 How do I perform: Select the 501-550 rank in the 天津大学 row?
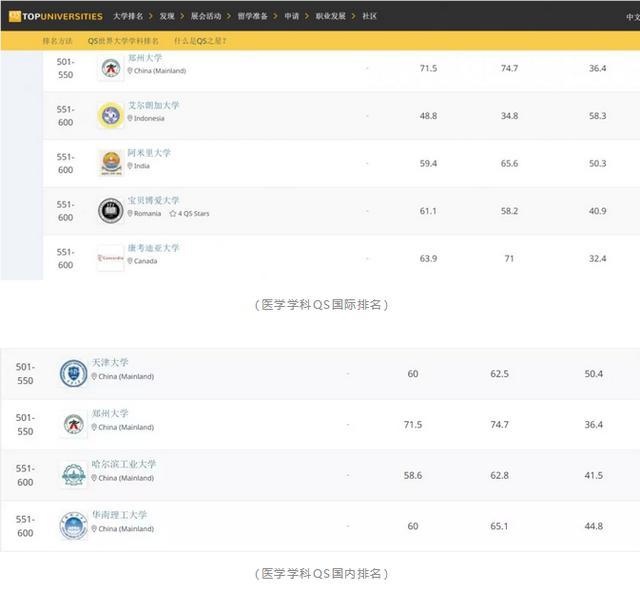click(25, 374)
